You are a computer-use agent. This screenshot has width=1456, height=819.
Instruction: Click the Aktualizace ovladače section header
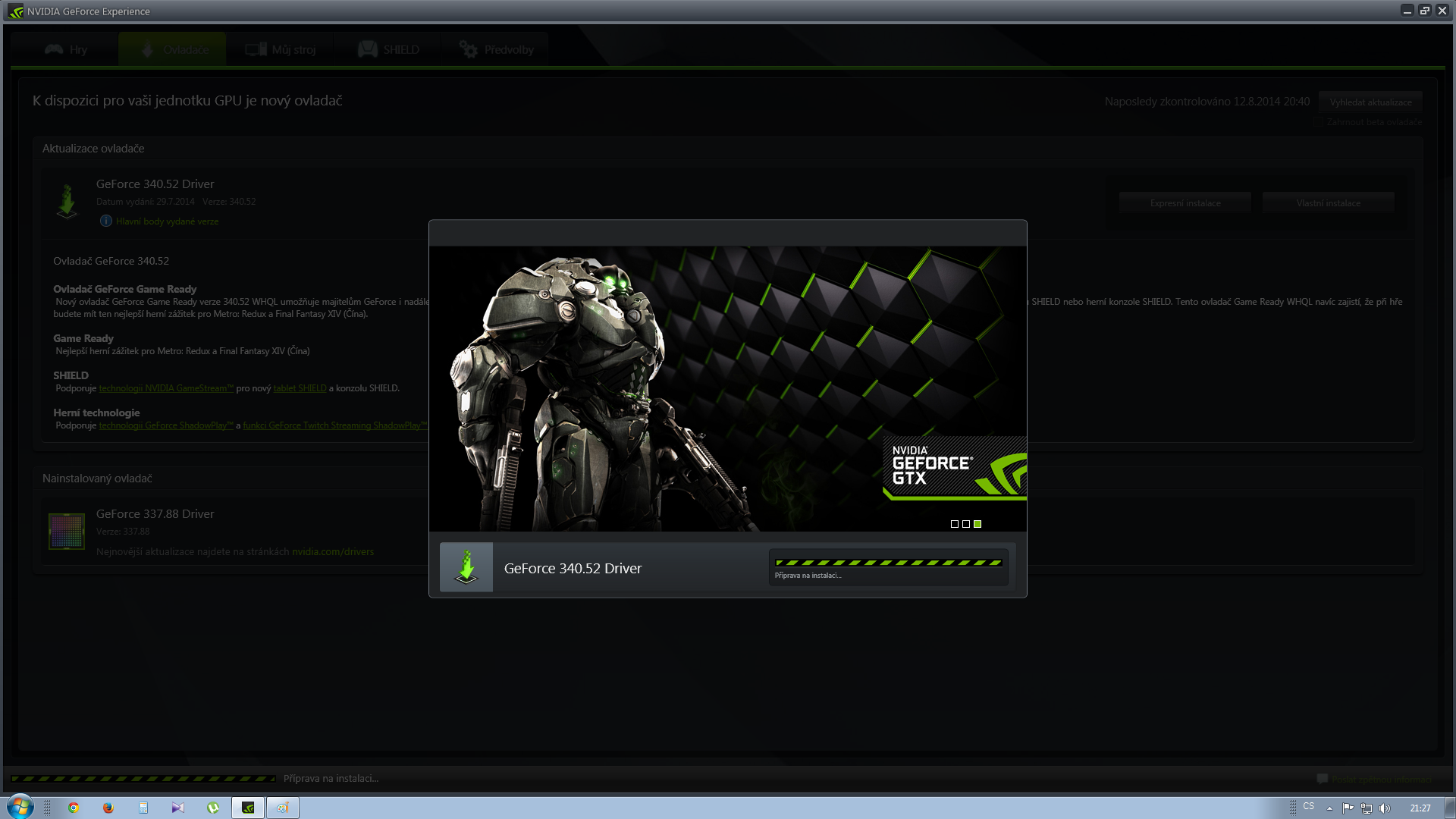pyautogui.click(x=93, y=149)
